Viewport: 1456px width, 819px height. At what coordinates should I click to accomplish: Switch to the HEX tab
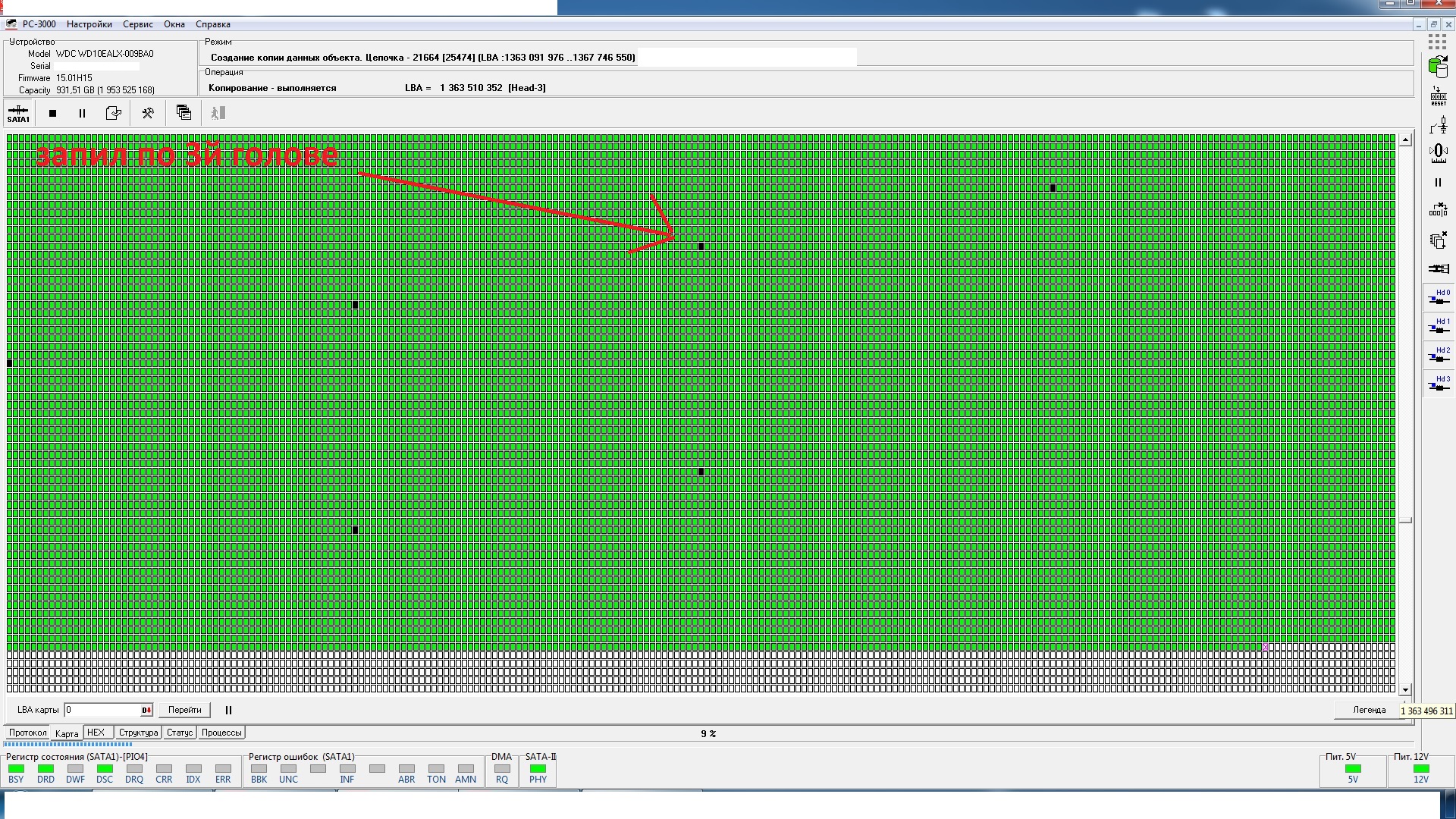click(96, 733)
